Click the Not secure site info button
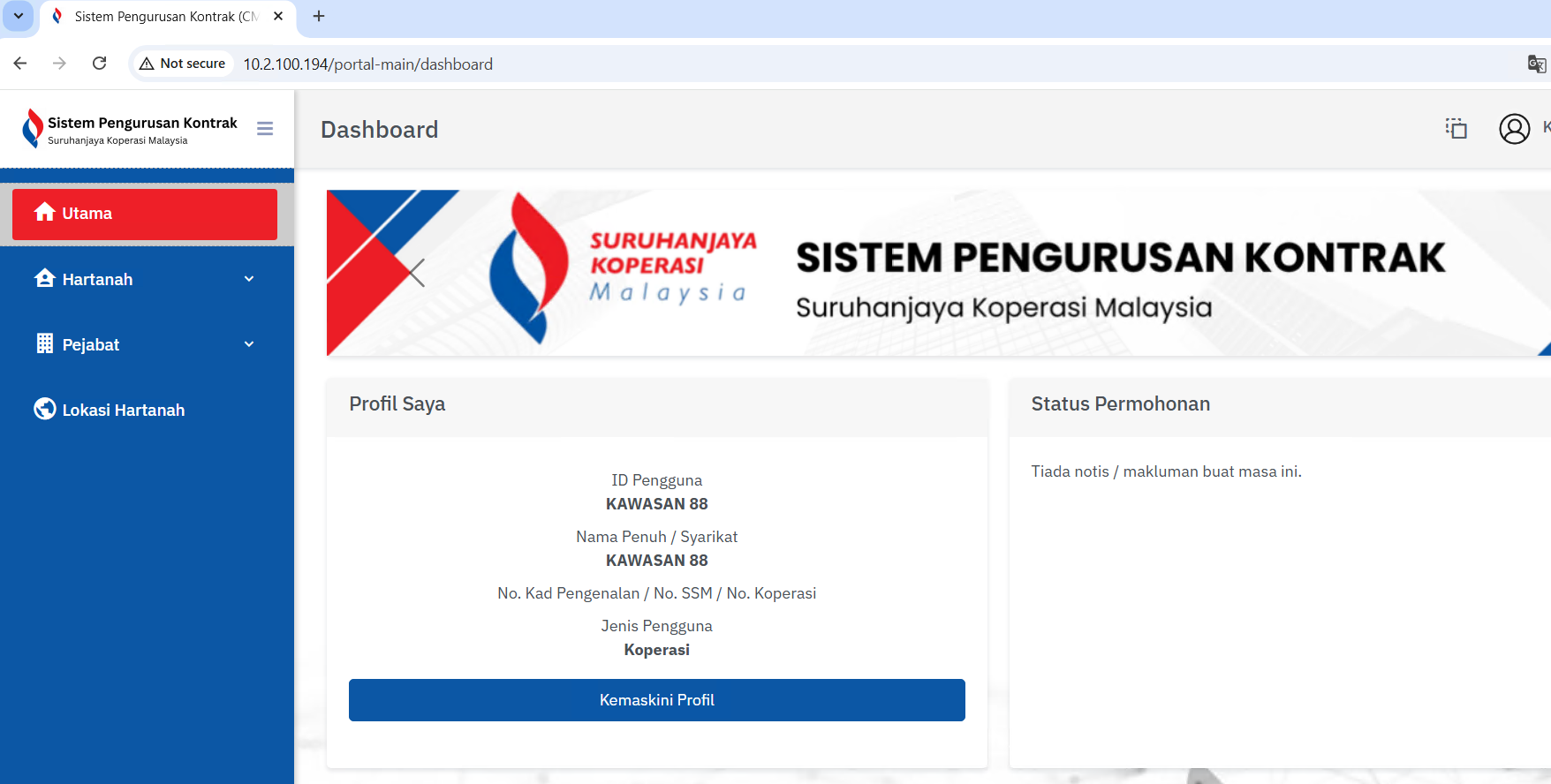The height and width of the screenshot is (784, 1551). [183, 64]
